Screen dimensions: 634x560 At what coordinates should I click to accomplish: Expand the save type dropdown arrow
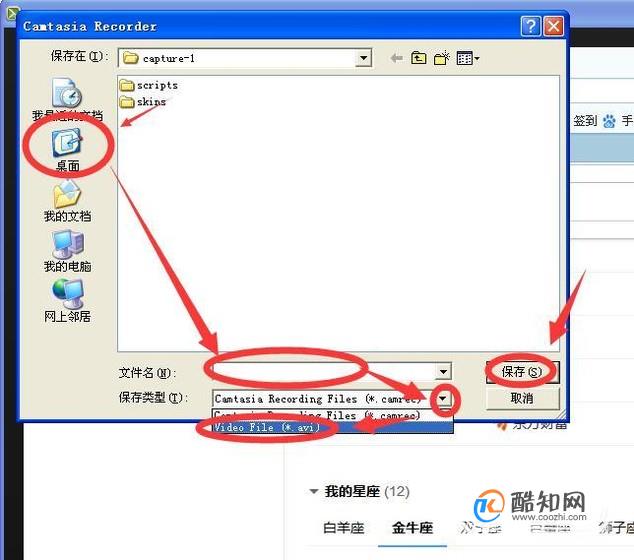[443, 399]
